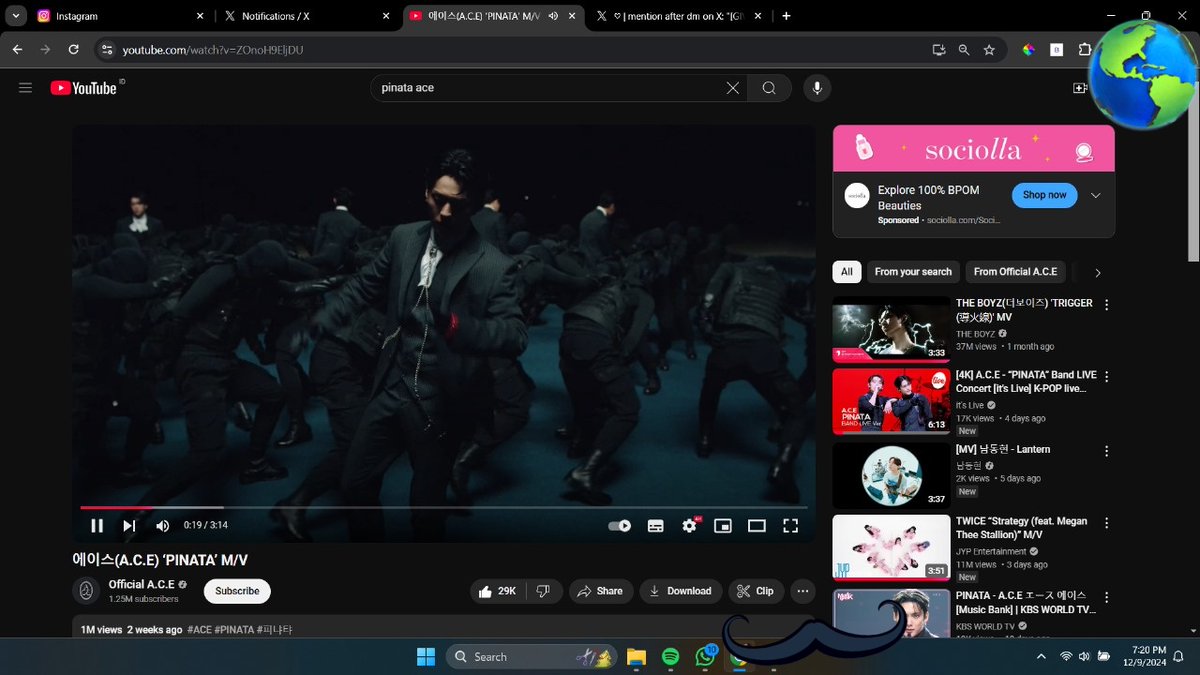This screenshot has height=675, width=1200.
Task: Open Windows Start menu
Action: tap(426, 657)
